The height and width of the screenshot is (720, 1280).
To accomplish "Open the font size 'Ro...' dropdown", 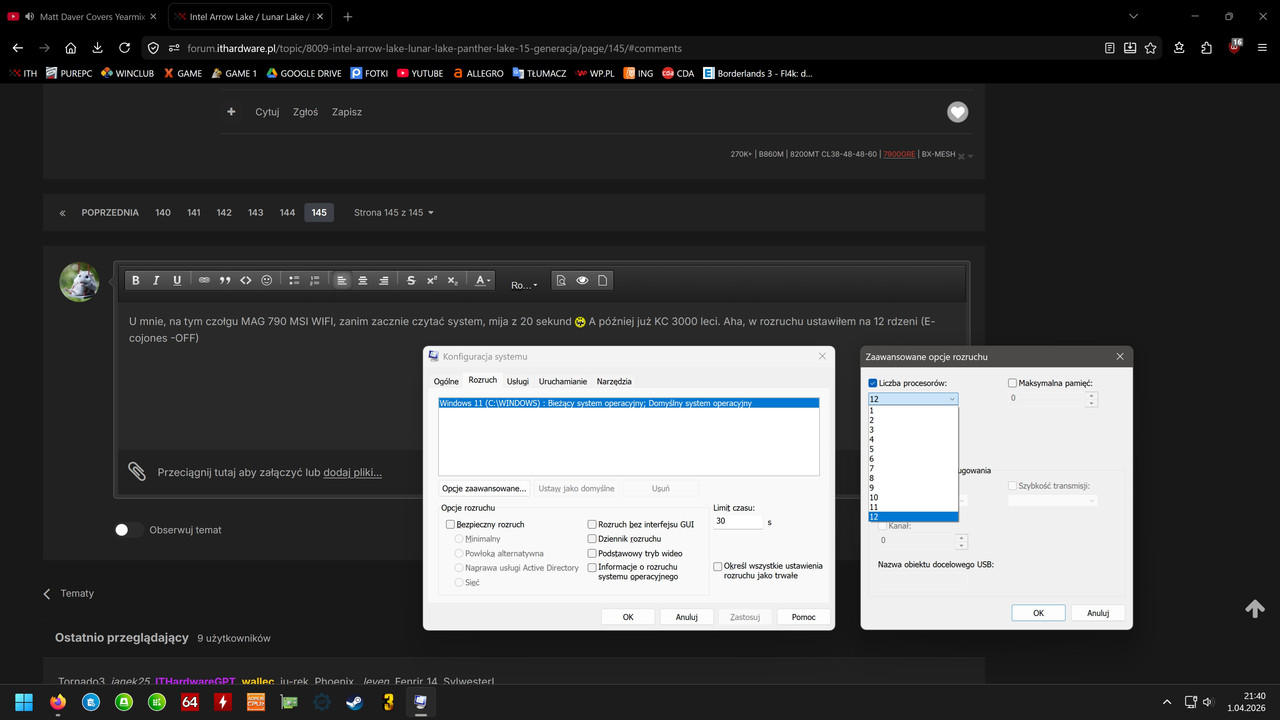I will coord(524,285).
